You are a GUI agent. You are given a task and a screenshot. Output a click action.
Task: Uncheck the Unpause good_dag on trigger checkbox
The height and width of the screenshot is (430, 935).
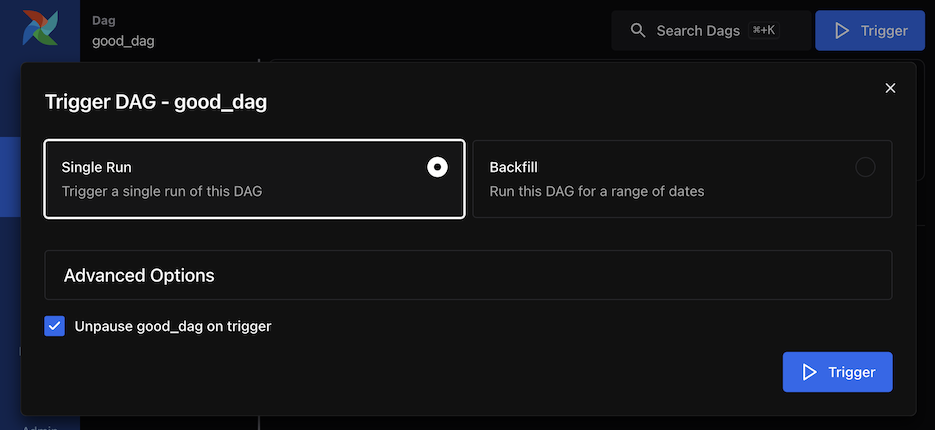(x=55, y=326)
